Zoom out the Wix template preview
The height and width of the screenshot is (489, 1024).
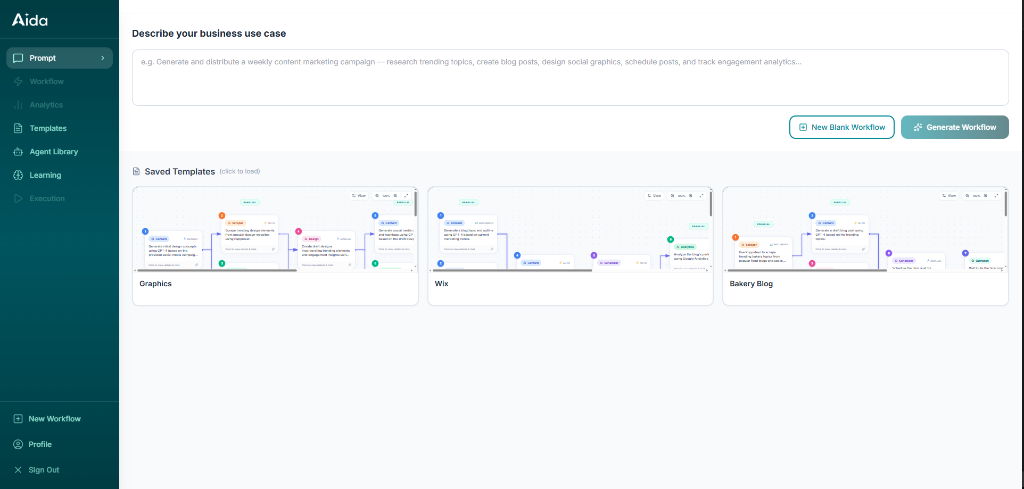click(x=672, y=196)
